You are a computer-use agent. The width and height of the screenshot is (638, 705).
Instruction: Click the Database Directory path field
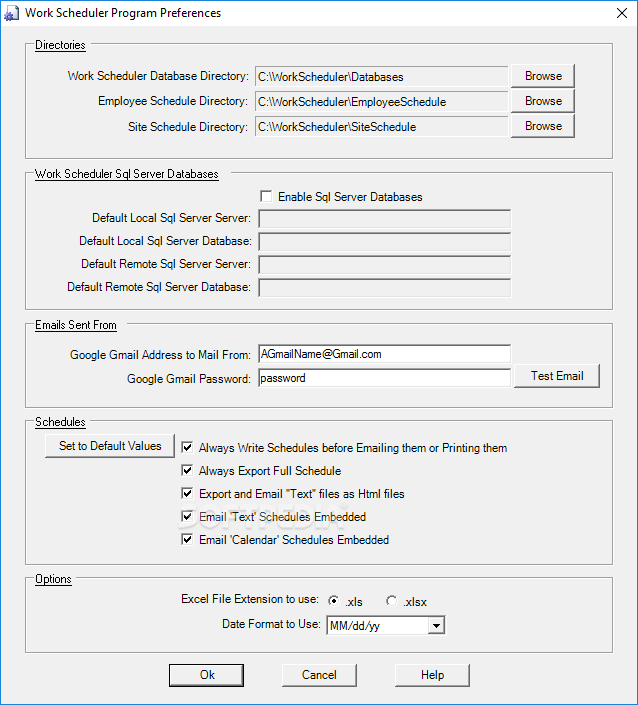click(382, 76)
